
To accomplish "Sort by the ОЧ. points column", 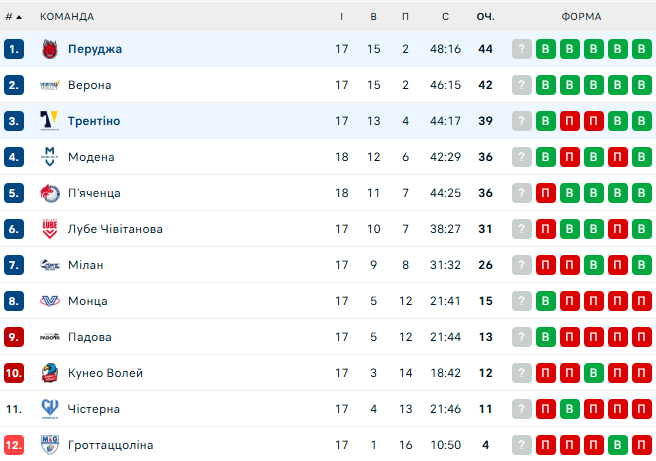I will coord(486,16).
